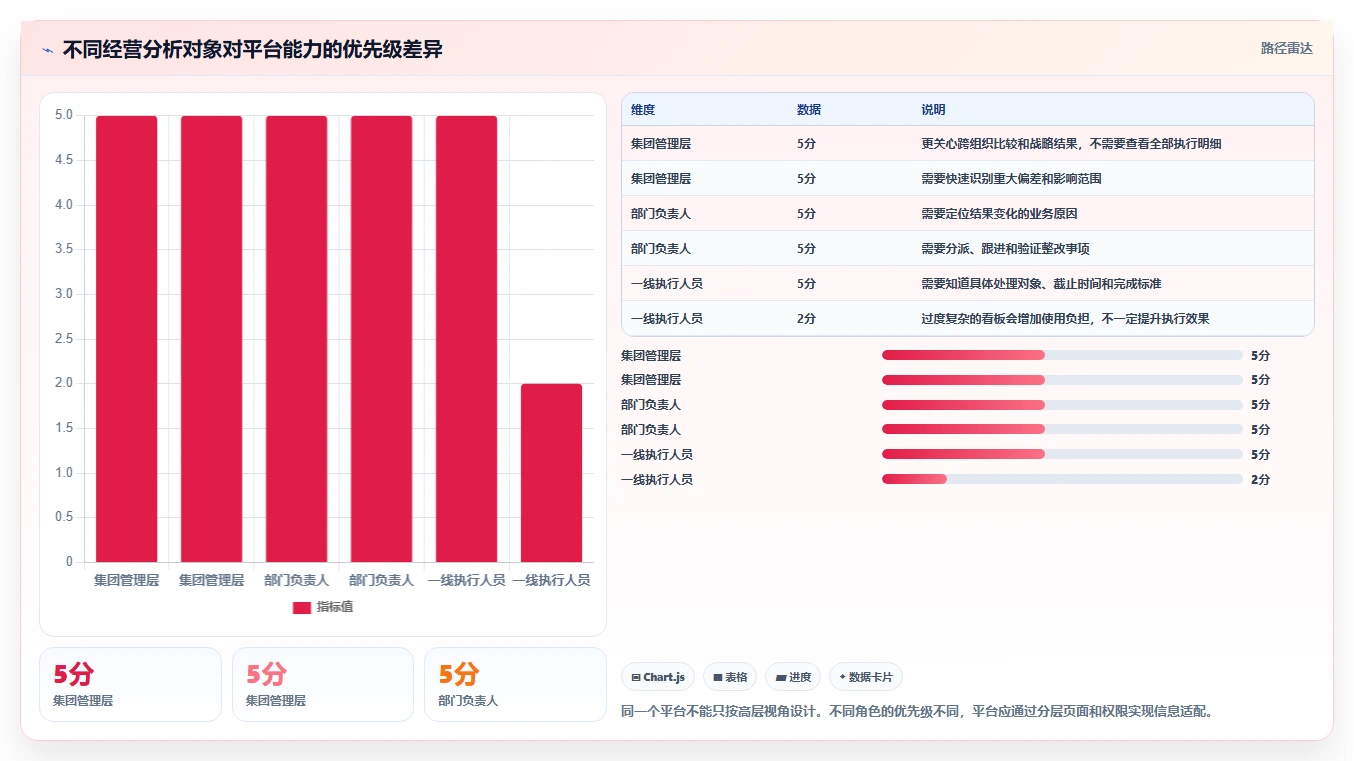Toggle the 指标值 legend item under the chart

click(322, 607)
